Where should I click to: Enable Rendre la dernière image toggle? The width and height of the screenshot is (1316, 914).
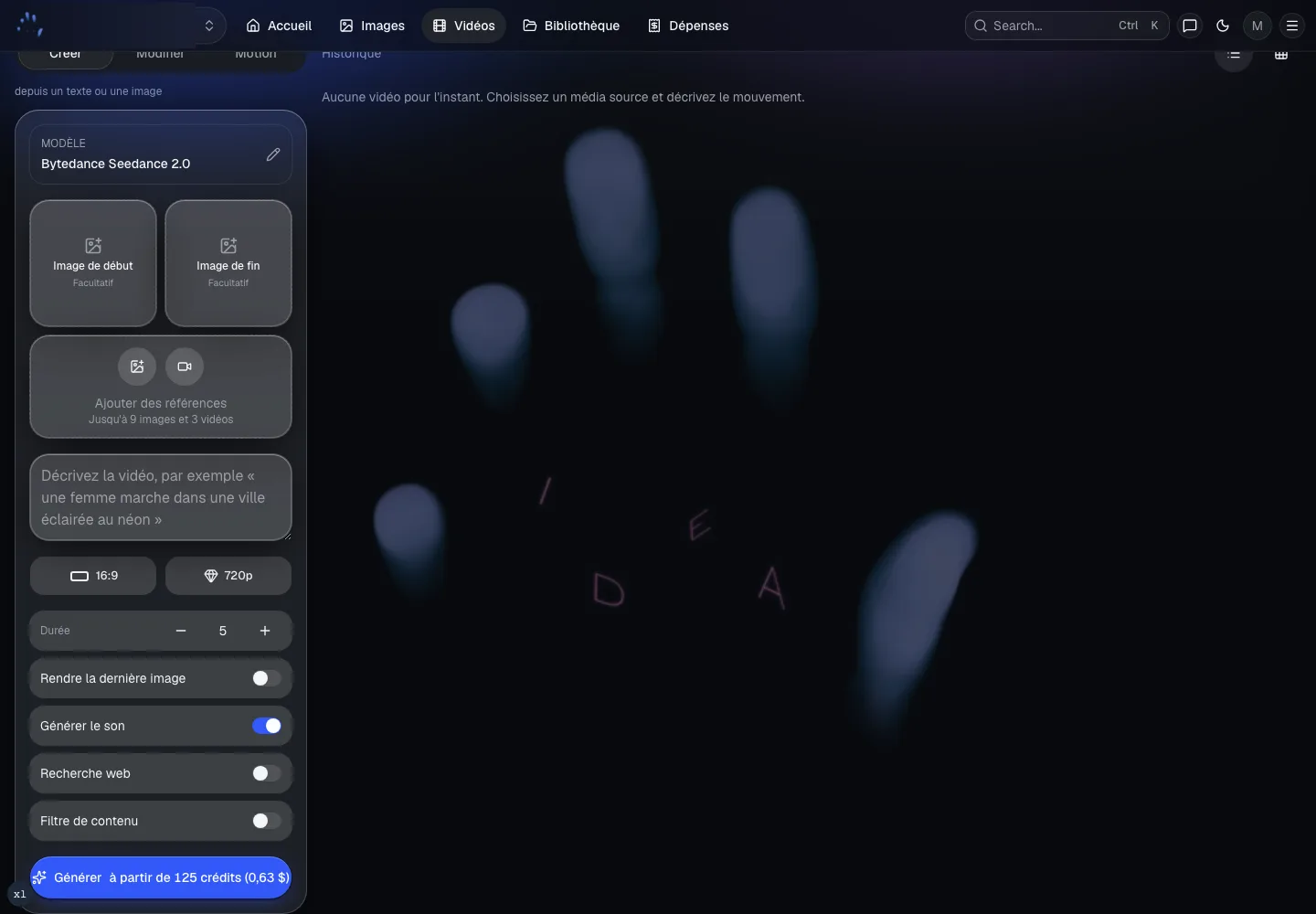tap(267, 678)
